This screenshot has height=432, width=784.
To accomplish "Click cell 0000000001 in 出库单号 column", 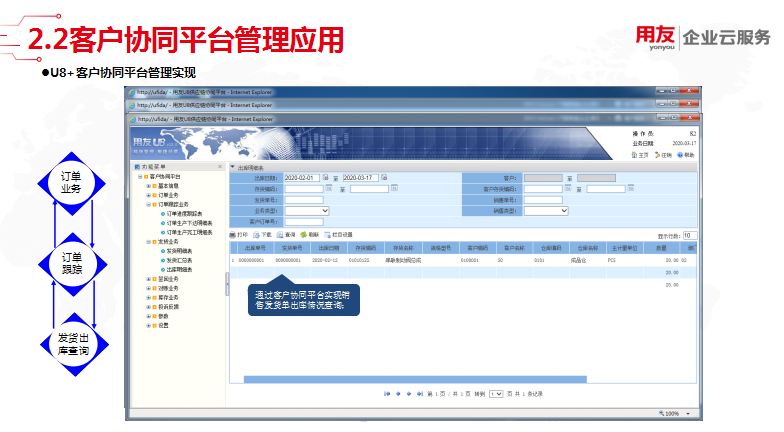I will (251, 260).
